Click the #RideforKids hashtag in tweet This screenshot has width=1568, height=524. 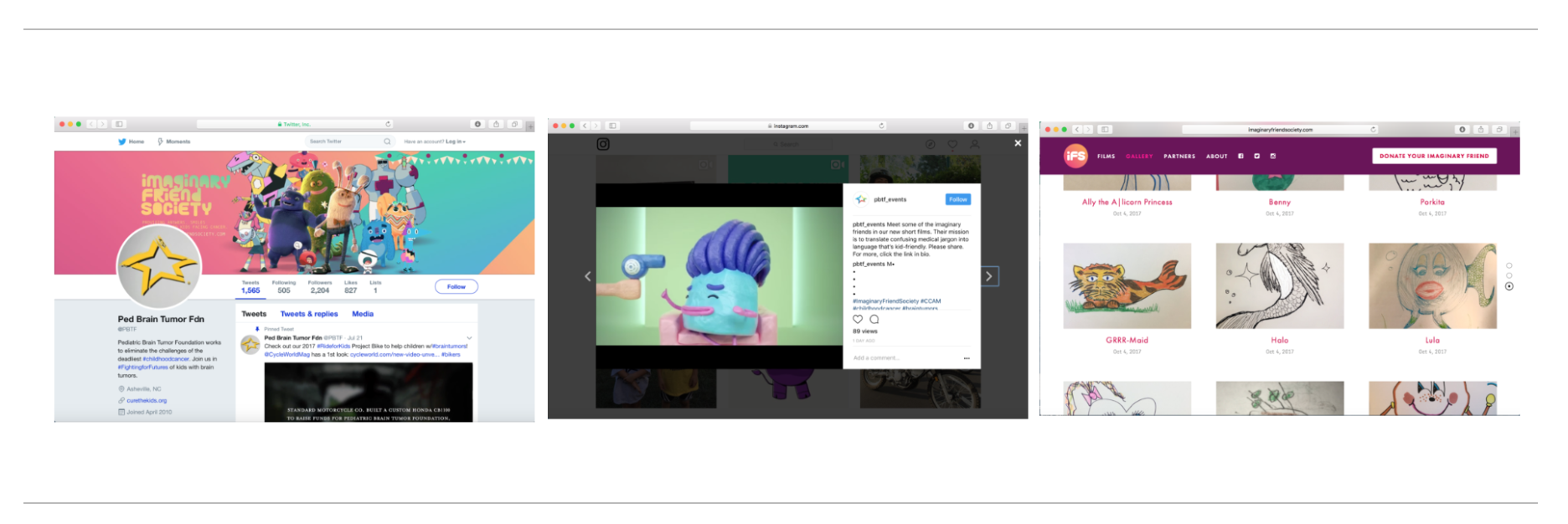point(333,346)
